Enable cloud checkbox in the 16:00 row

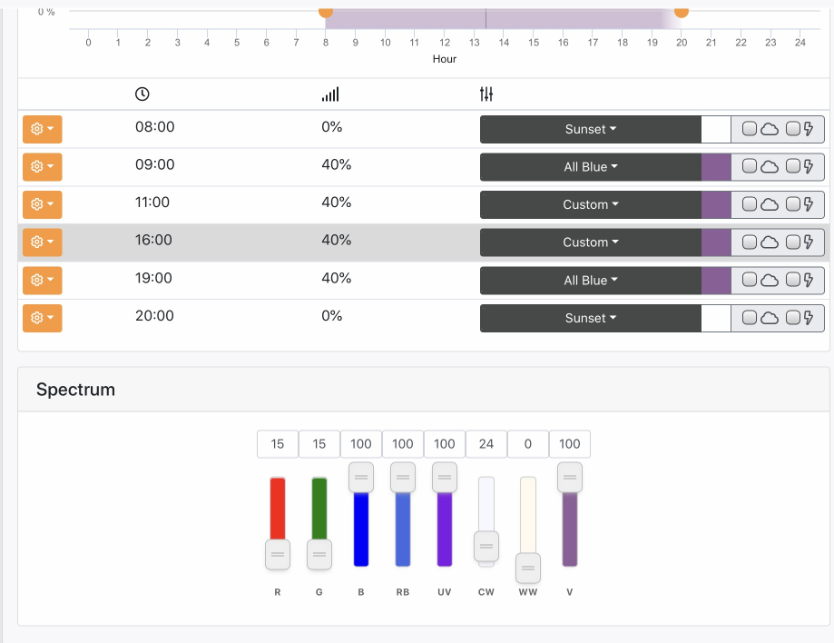click(749, 243)
